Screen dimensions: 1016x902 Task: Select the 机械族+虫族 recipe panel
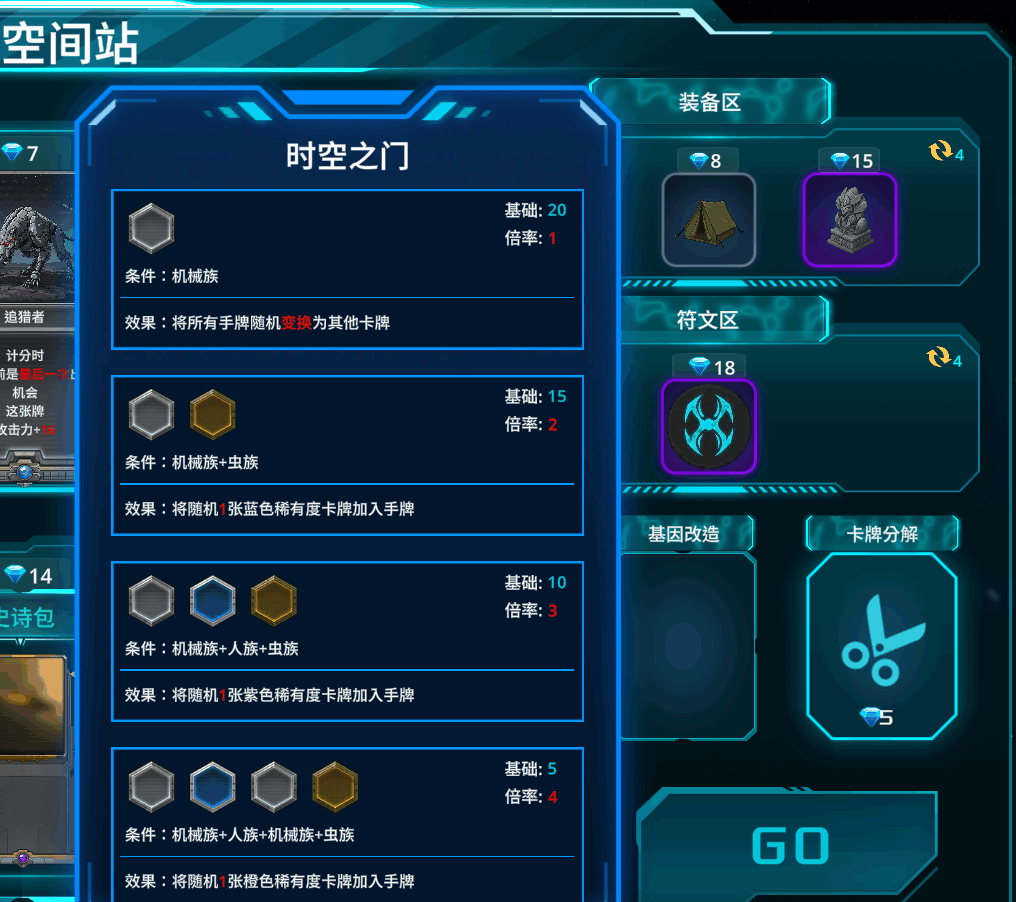tap(347, 456)
